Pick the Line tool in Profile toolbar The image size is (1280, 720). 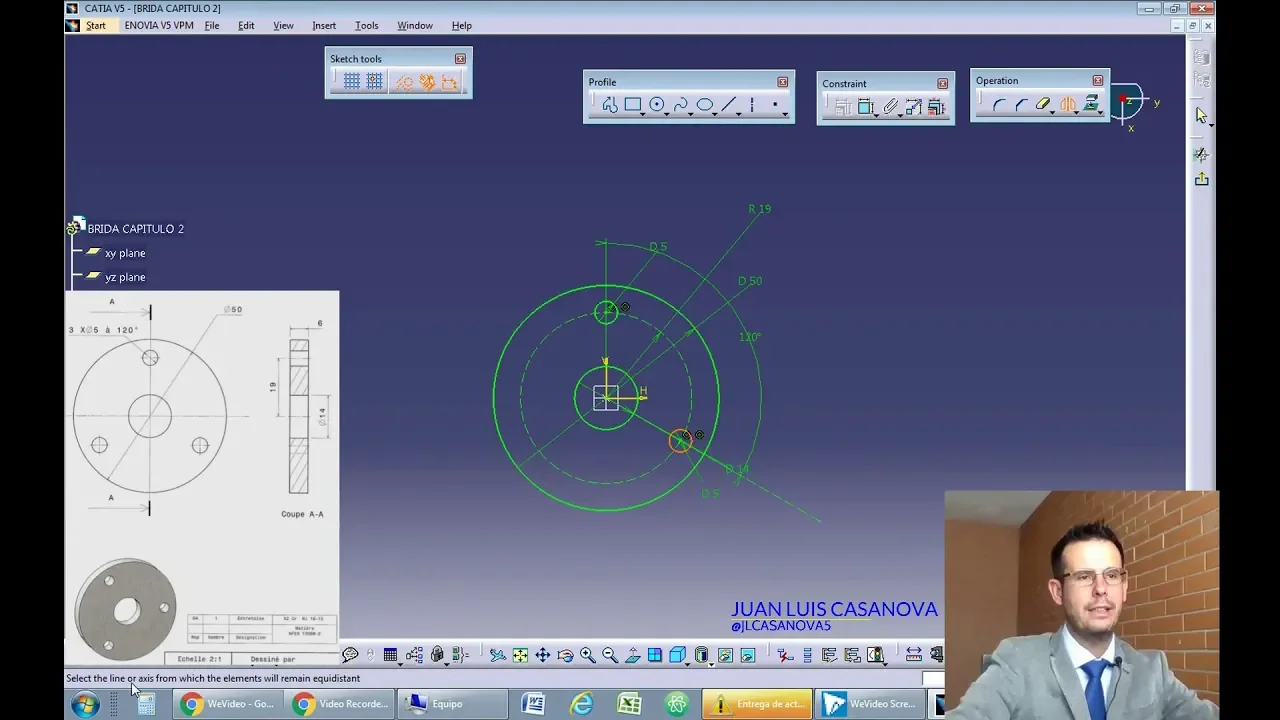(728, 105)
